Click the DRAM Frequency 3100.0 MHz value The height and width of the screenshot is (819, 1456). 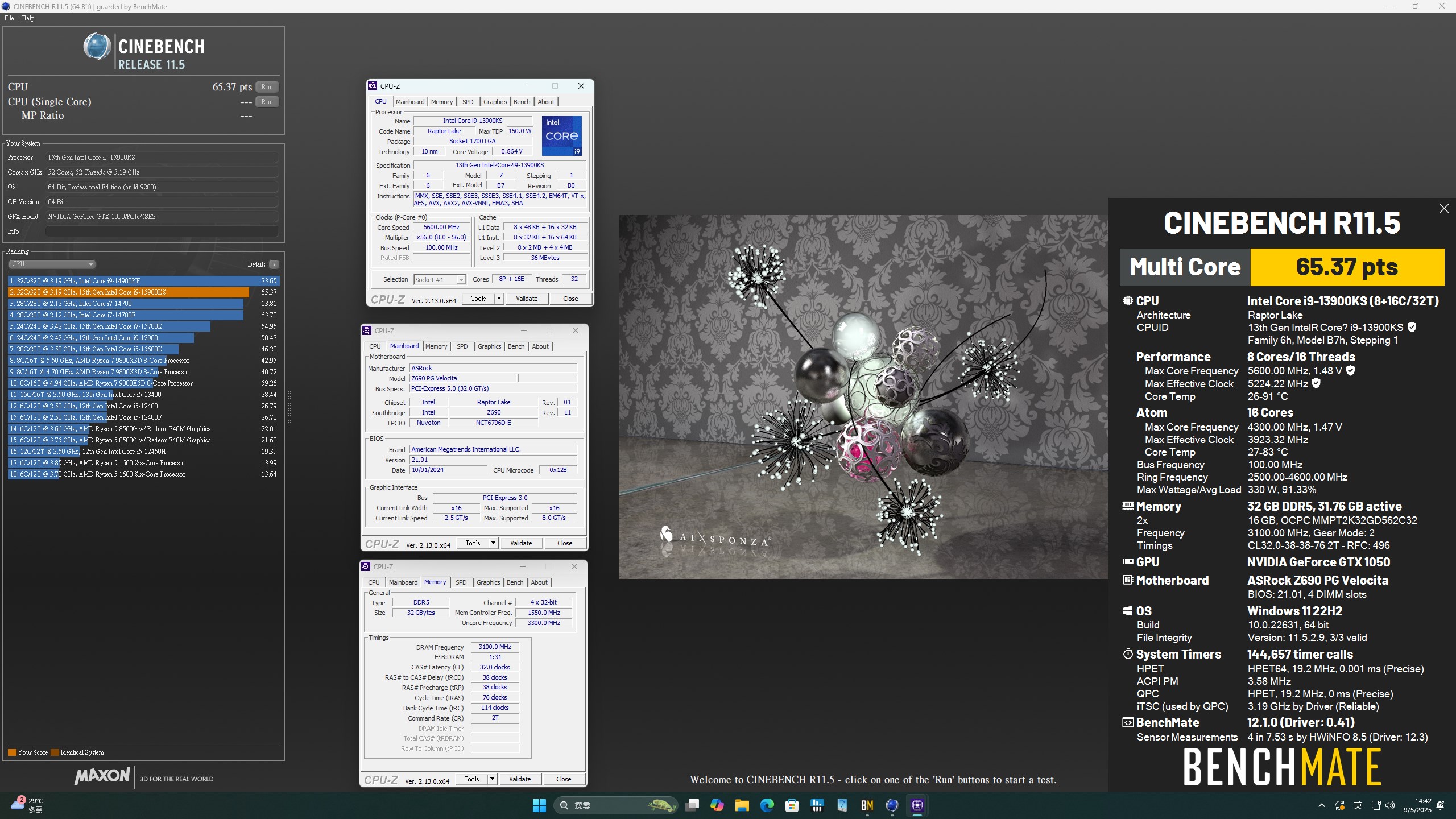(495, 647)
